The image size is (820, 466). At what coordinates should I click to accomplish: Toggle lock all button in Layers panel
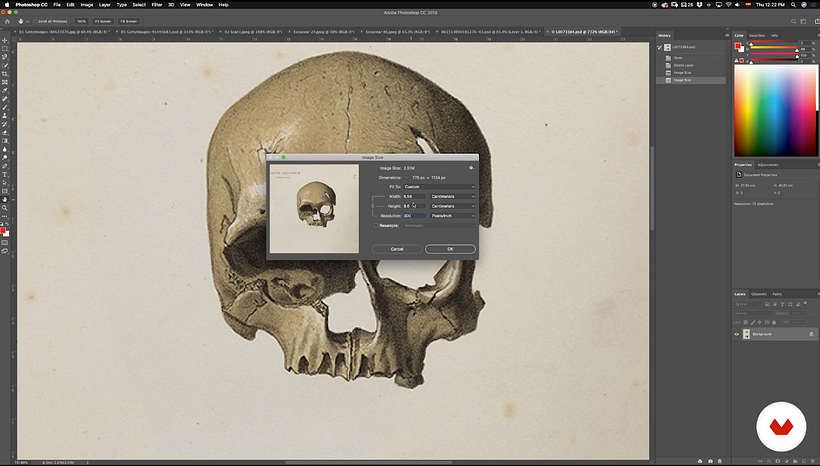point(774,322)
